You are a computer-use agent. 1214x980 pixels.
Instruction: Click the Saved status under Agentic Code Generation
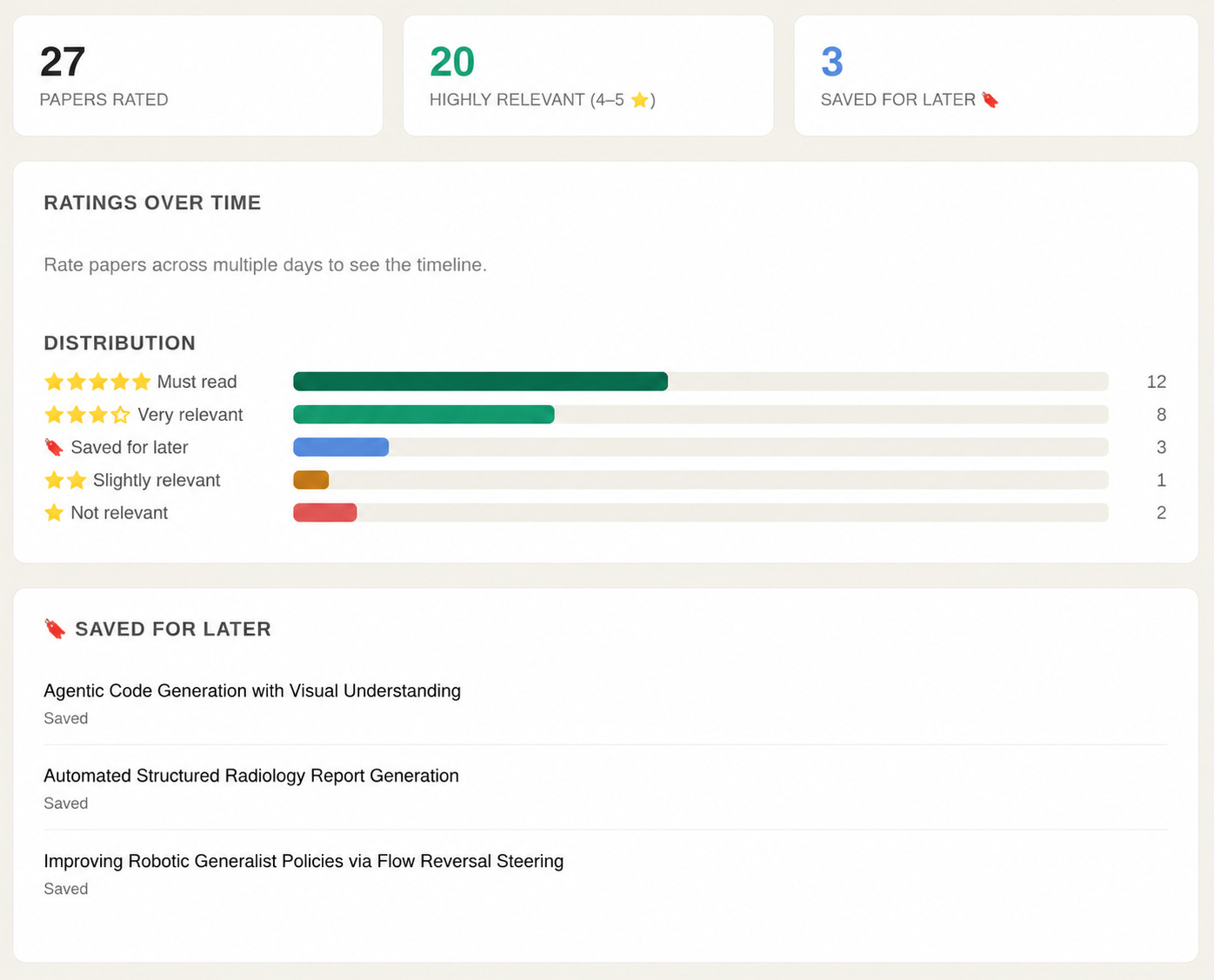66,718
